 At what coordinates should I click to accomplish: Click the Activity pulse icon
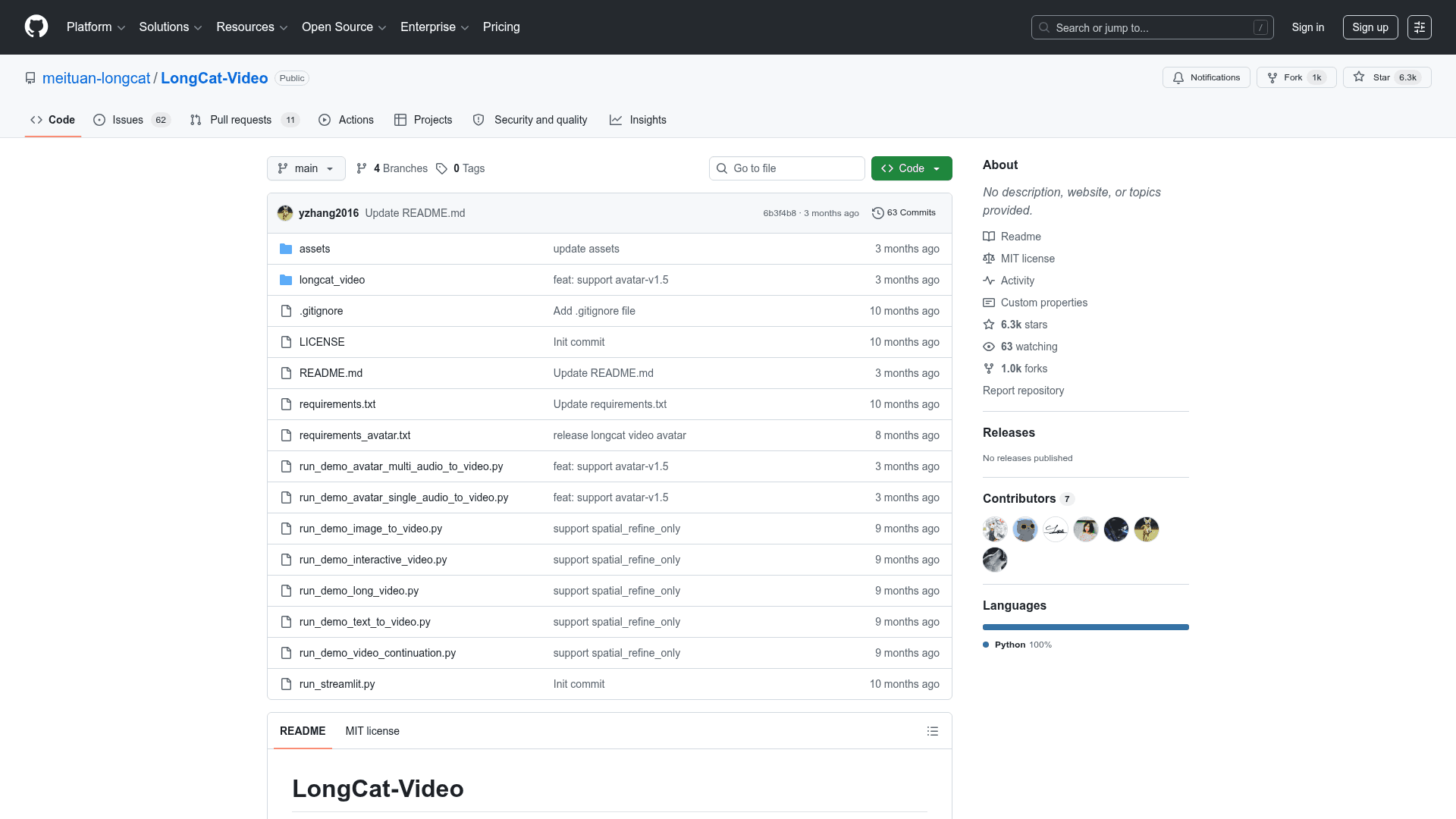(989, 281)
